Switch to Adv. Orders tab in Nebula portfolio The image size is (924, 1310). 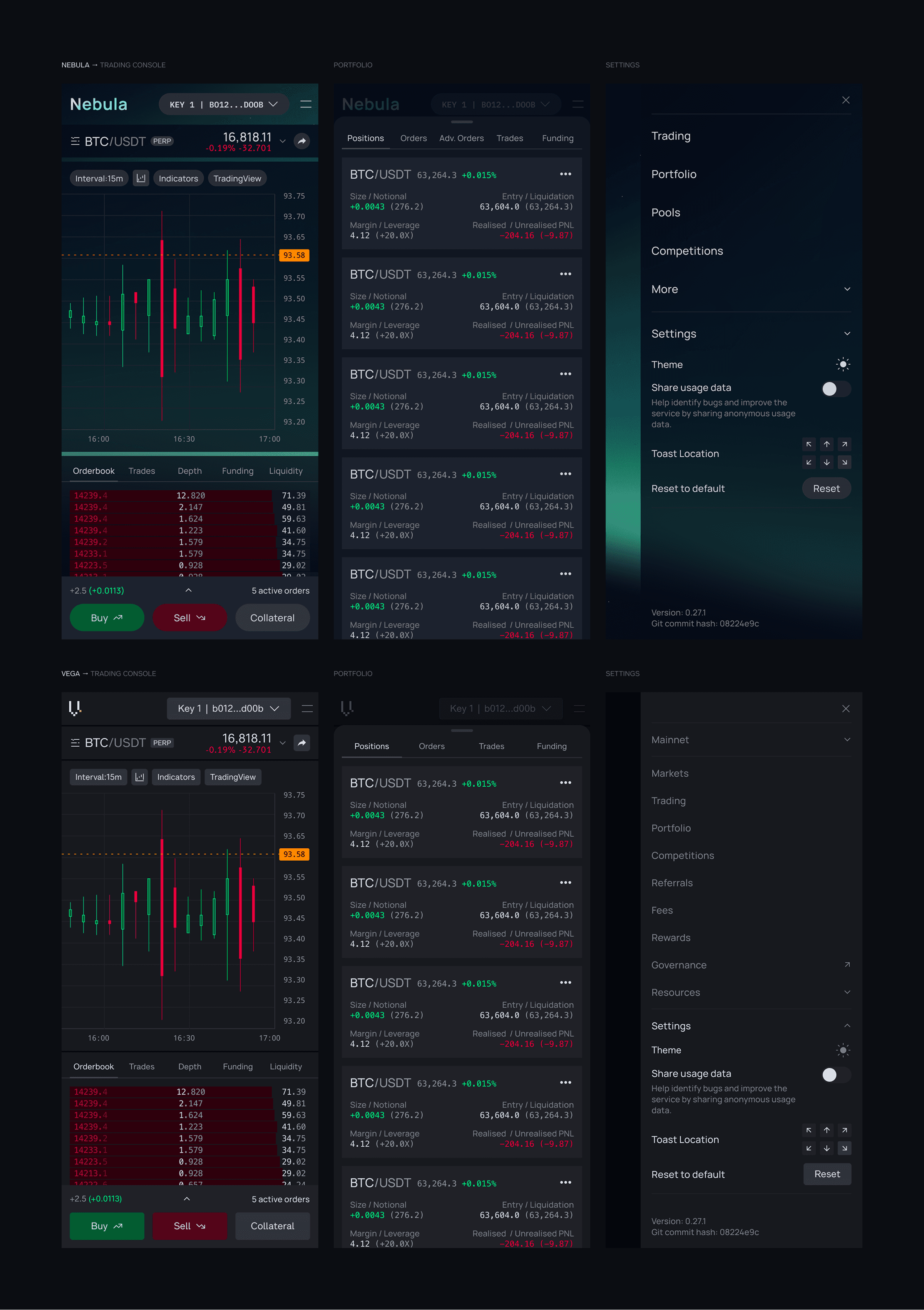click(x=461, y=138)
